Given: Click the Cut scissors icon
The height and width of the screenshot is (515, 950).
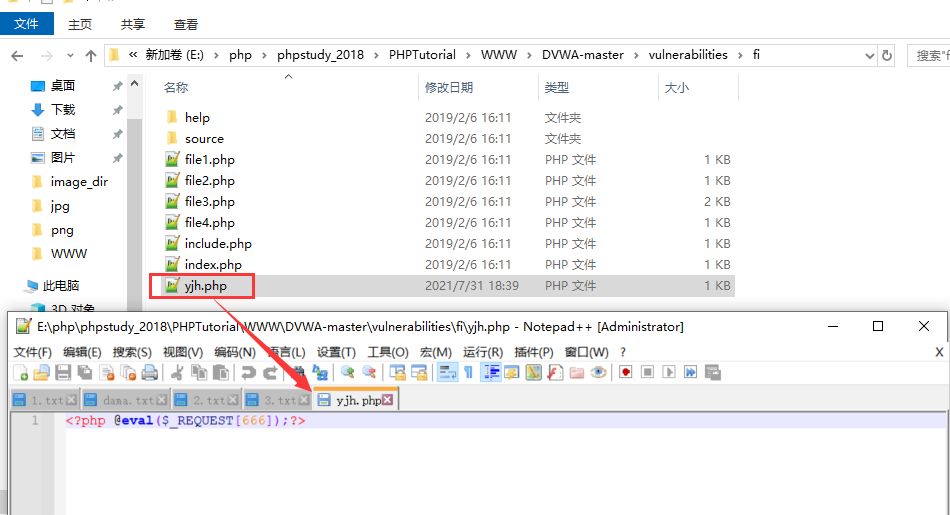Looking at the screenshot, I should pos(177,373).
